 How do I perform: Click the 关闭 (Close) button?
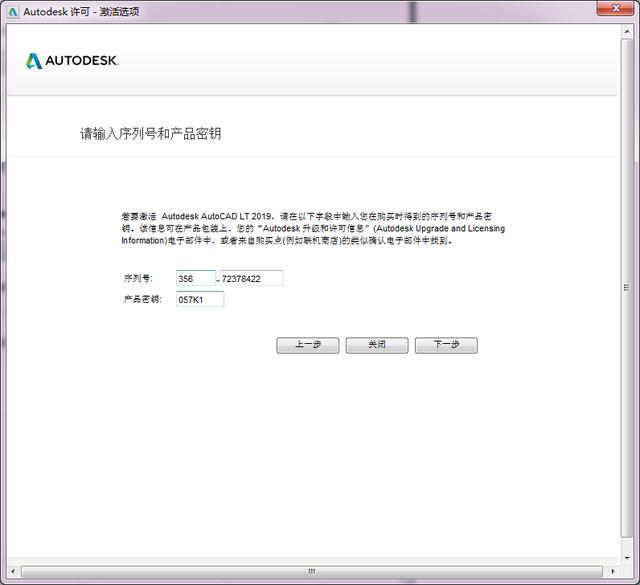(377, 345)
